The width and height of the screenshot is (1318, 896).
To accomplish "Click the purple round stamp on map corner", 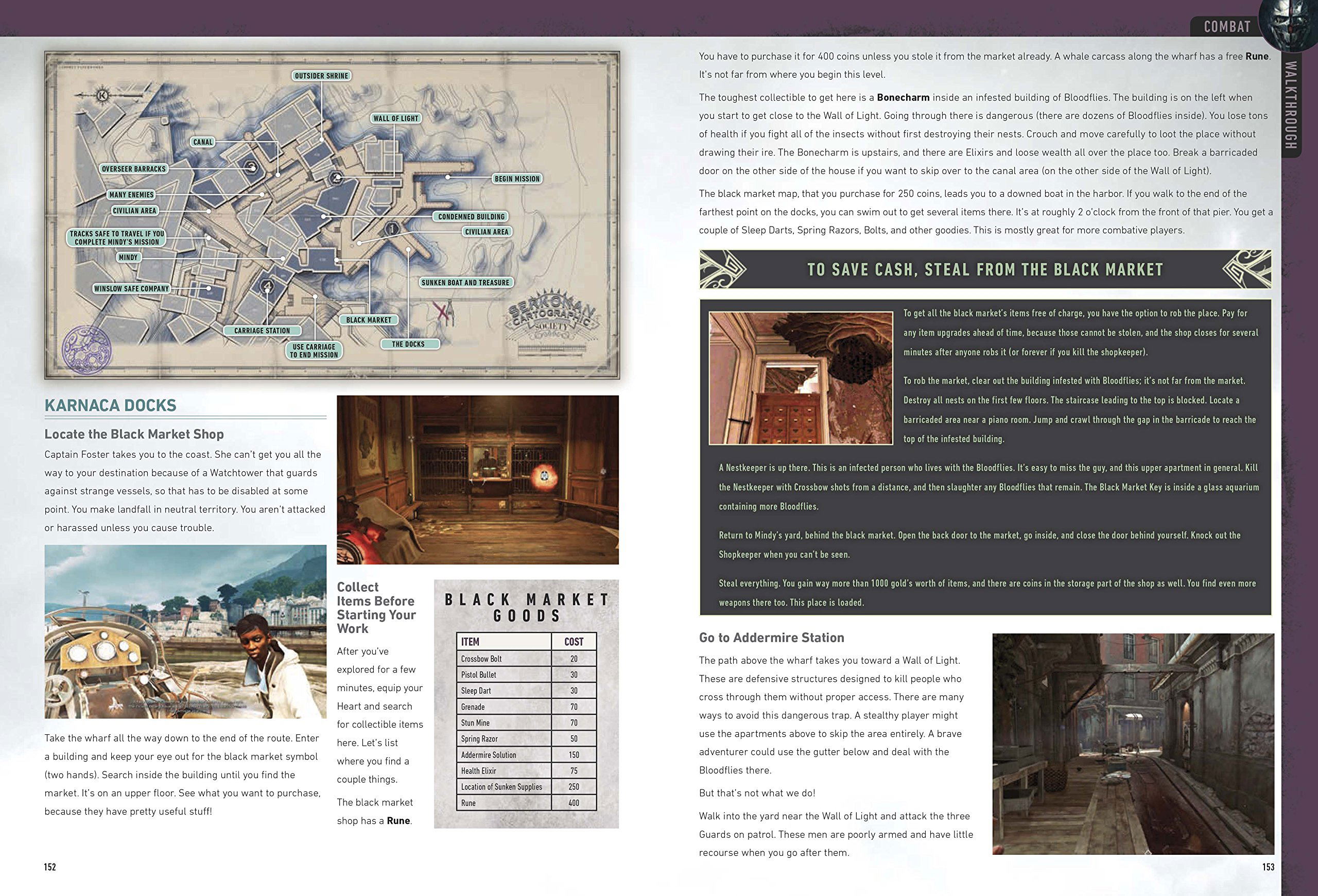I will click(87, 349).
